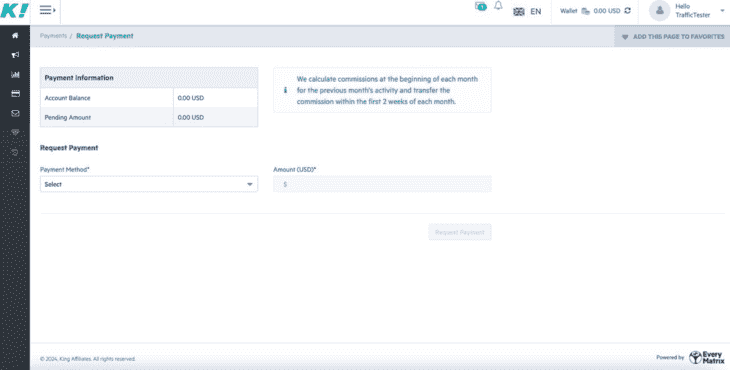The width and height of the screenshot is (730, 370).
Task: Open the Home icon in the sidebar
Action: (15, 35)
